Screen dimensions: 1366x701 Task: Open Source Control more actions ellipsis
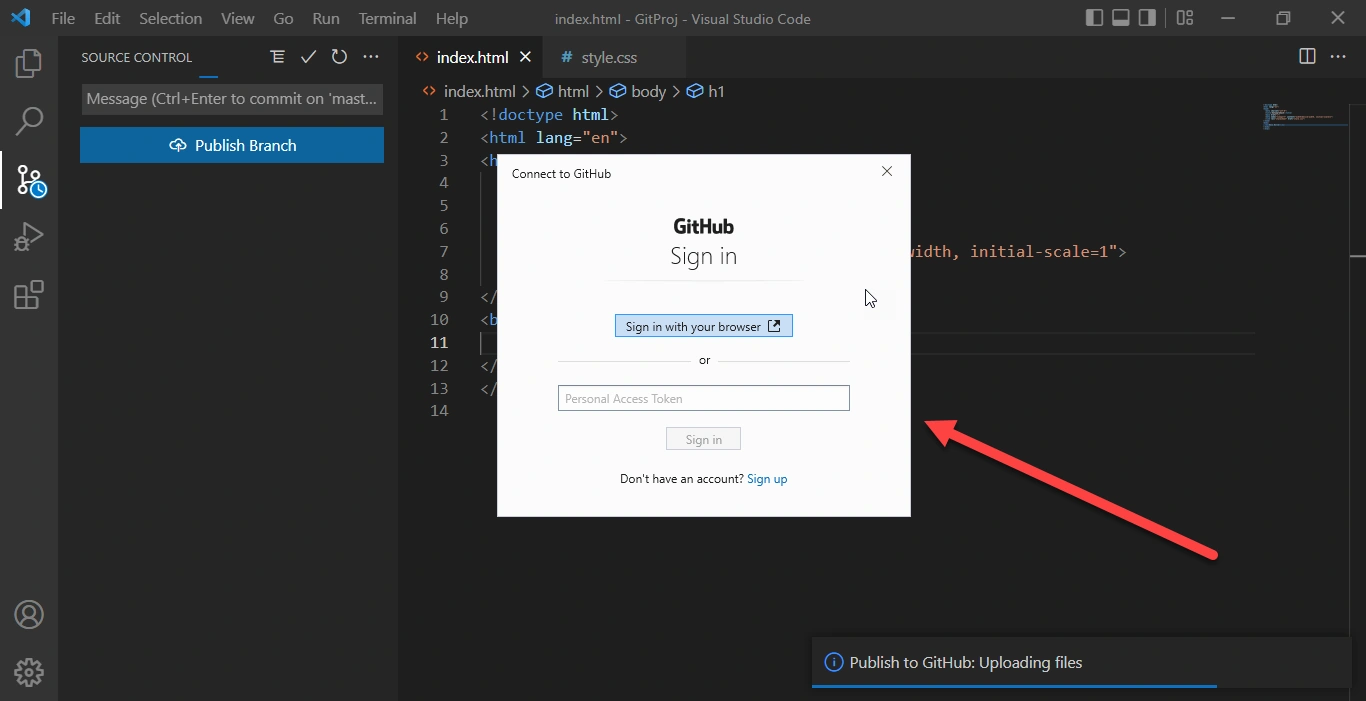[371, 57]
